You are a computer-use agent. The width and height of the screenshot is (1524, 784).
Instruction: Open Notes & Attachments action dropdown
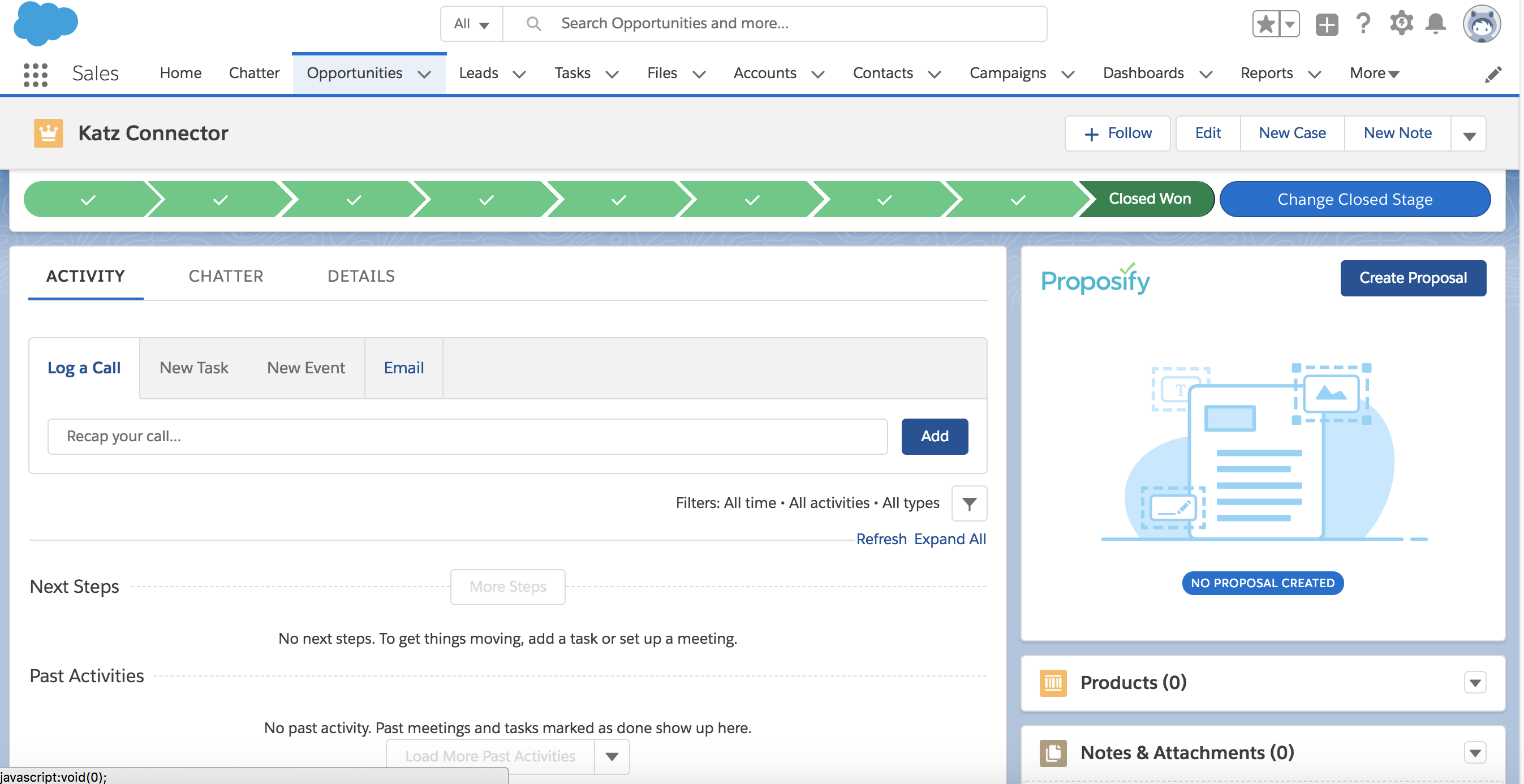(1475, 753)
